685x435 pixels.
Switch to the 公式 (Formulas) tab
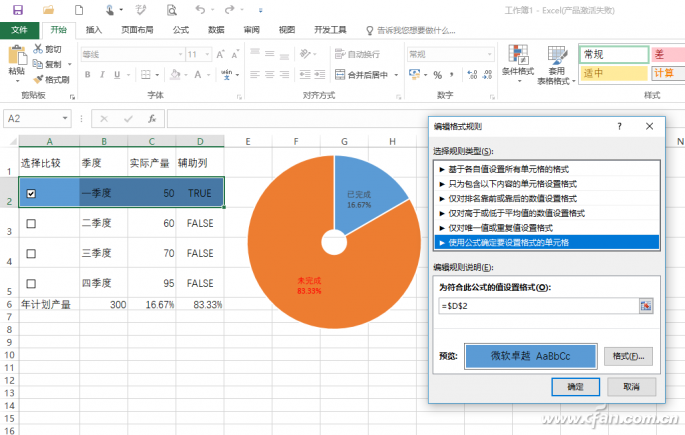180,30
